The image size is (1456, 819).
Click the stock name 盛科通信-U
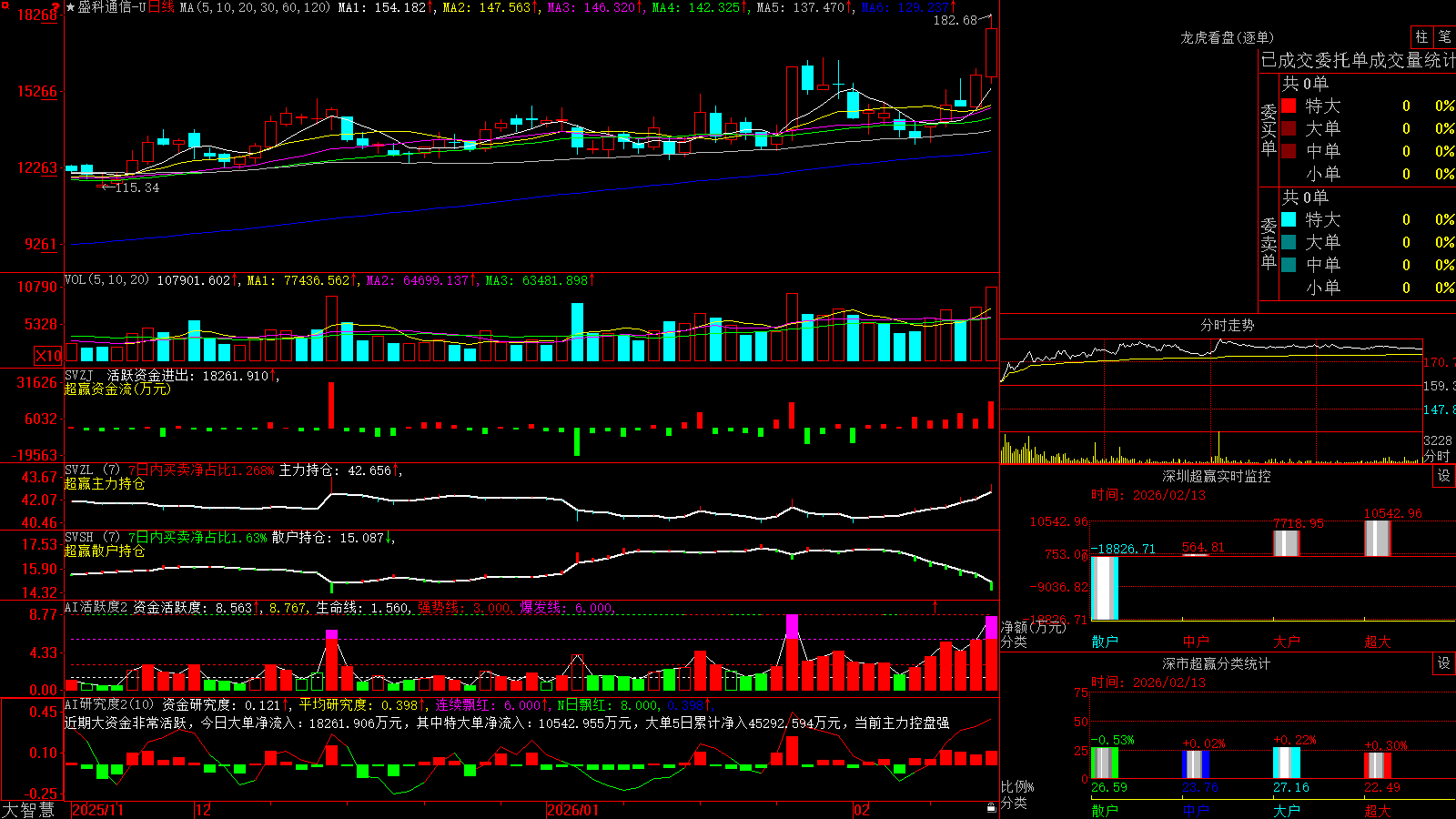tap(111, 7)
